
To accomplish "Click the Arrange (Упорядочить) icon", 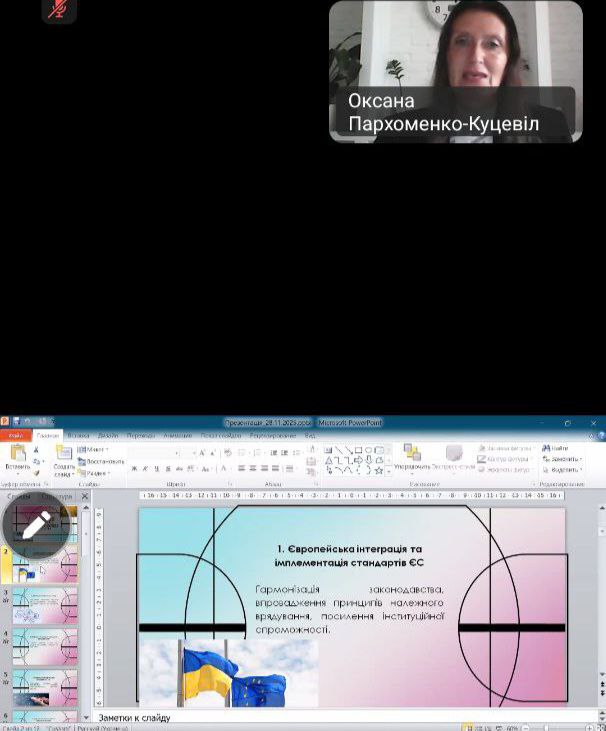I will 411,454.
